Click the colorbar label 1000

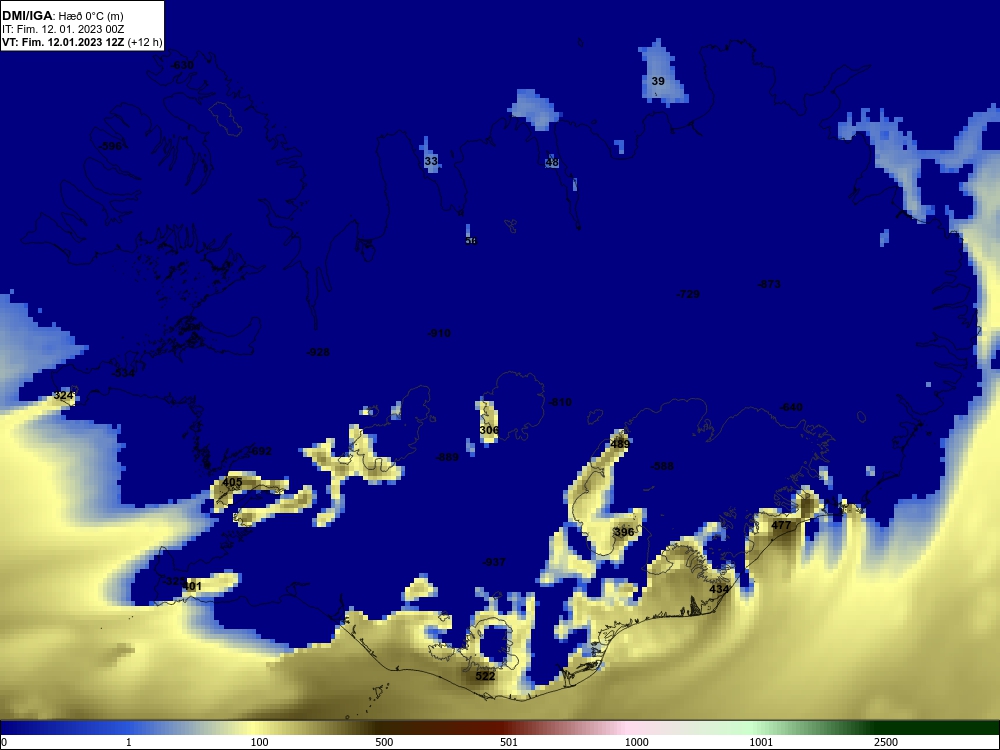pyautogui.click(x=636, y=742)
